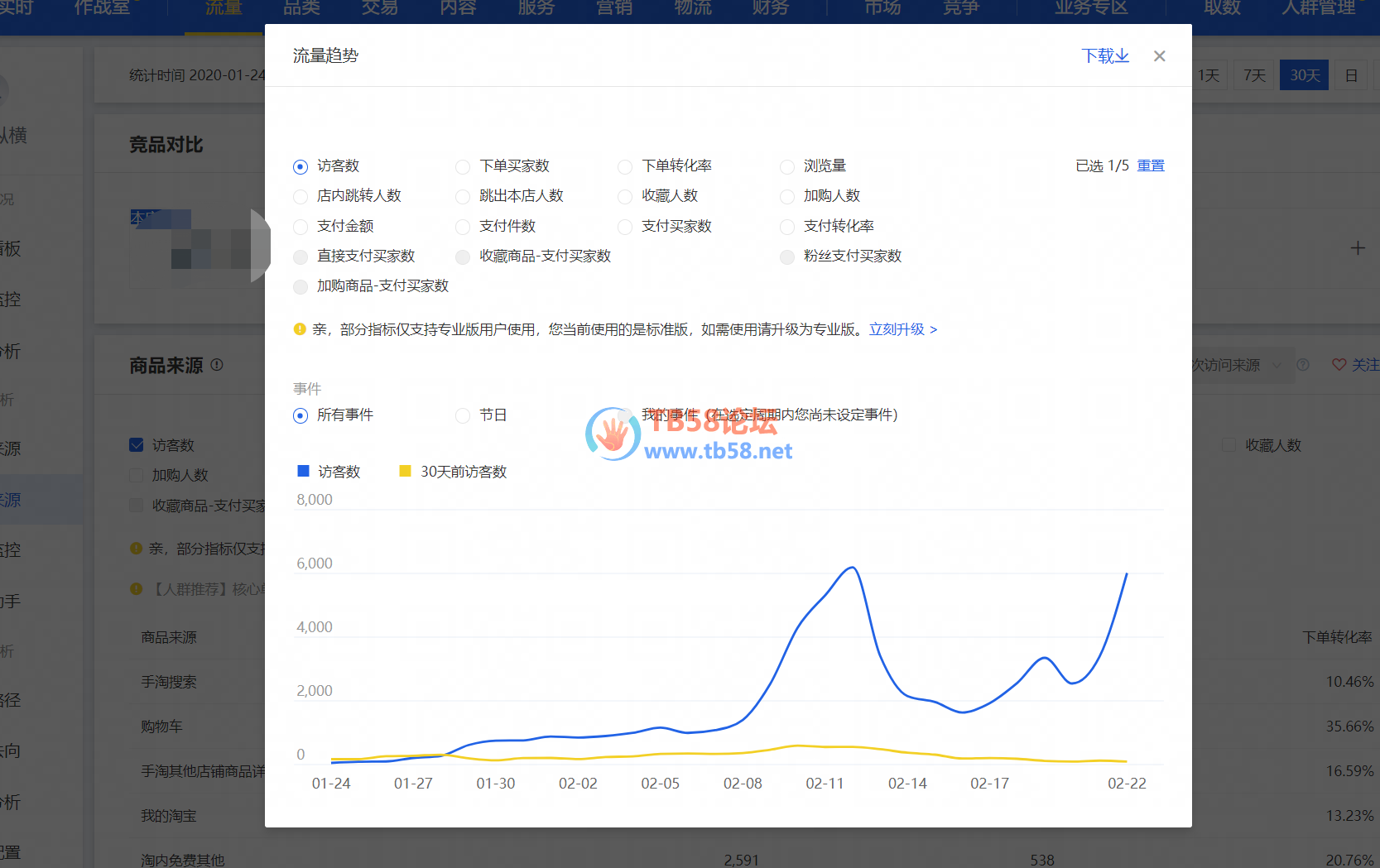Viewport: 1380px width, 868px height.
Task: Close the 流量趋势 dialog
Action: 1159,56
